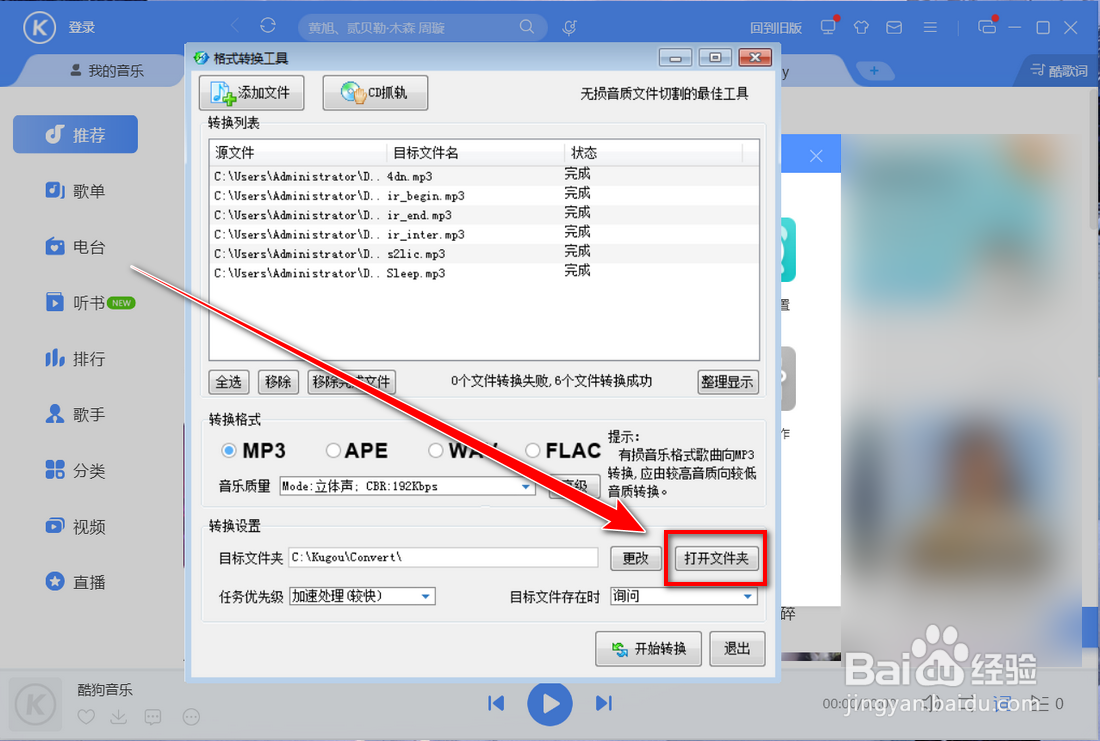Select the ir_begin.mp3 row

click(484, 195)
